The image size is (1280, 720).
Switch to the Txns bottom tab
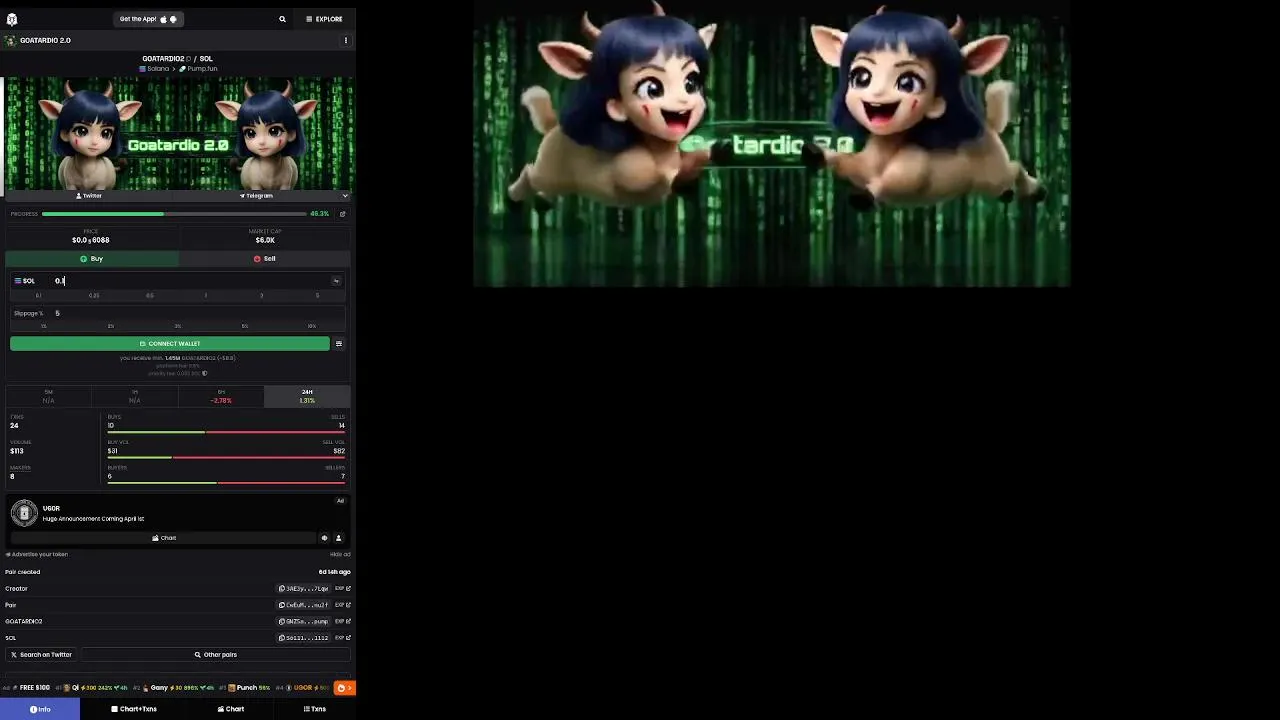tap(315, 709)
